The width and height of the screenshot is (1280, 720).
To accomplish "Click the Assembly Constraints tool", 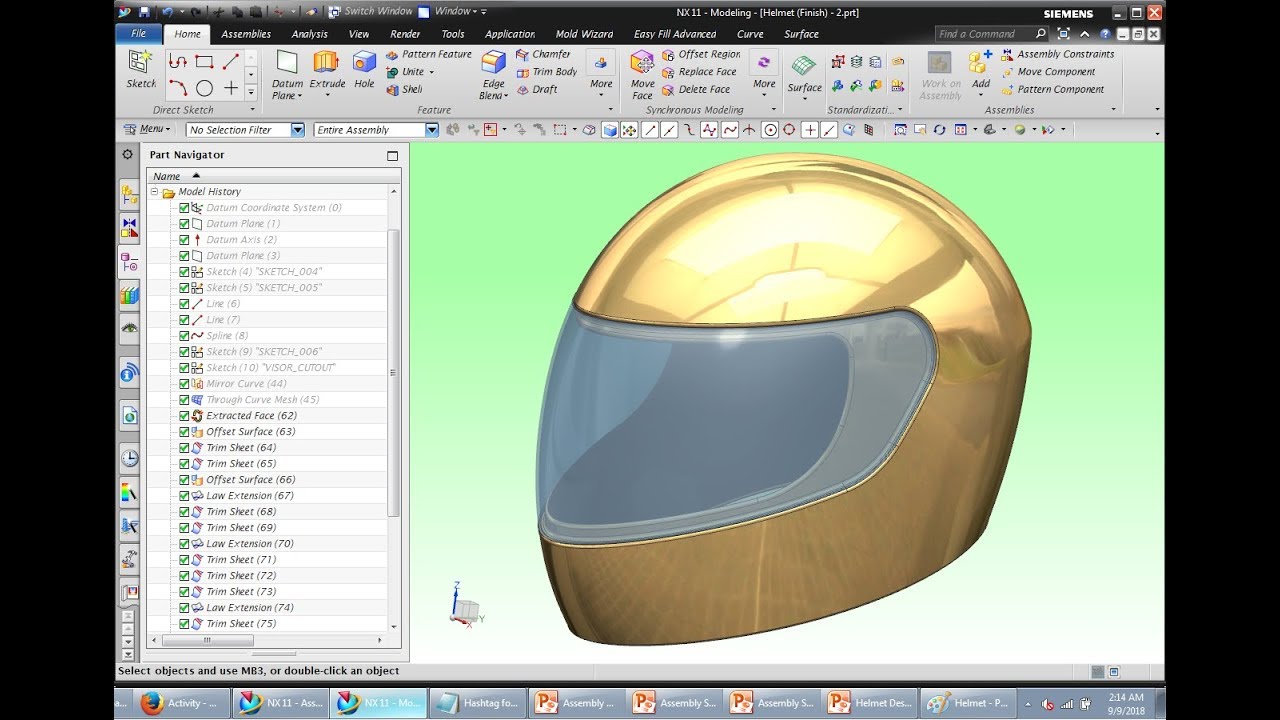I will (1057, 55).
